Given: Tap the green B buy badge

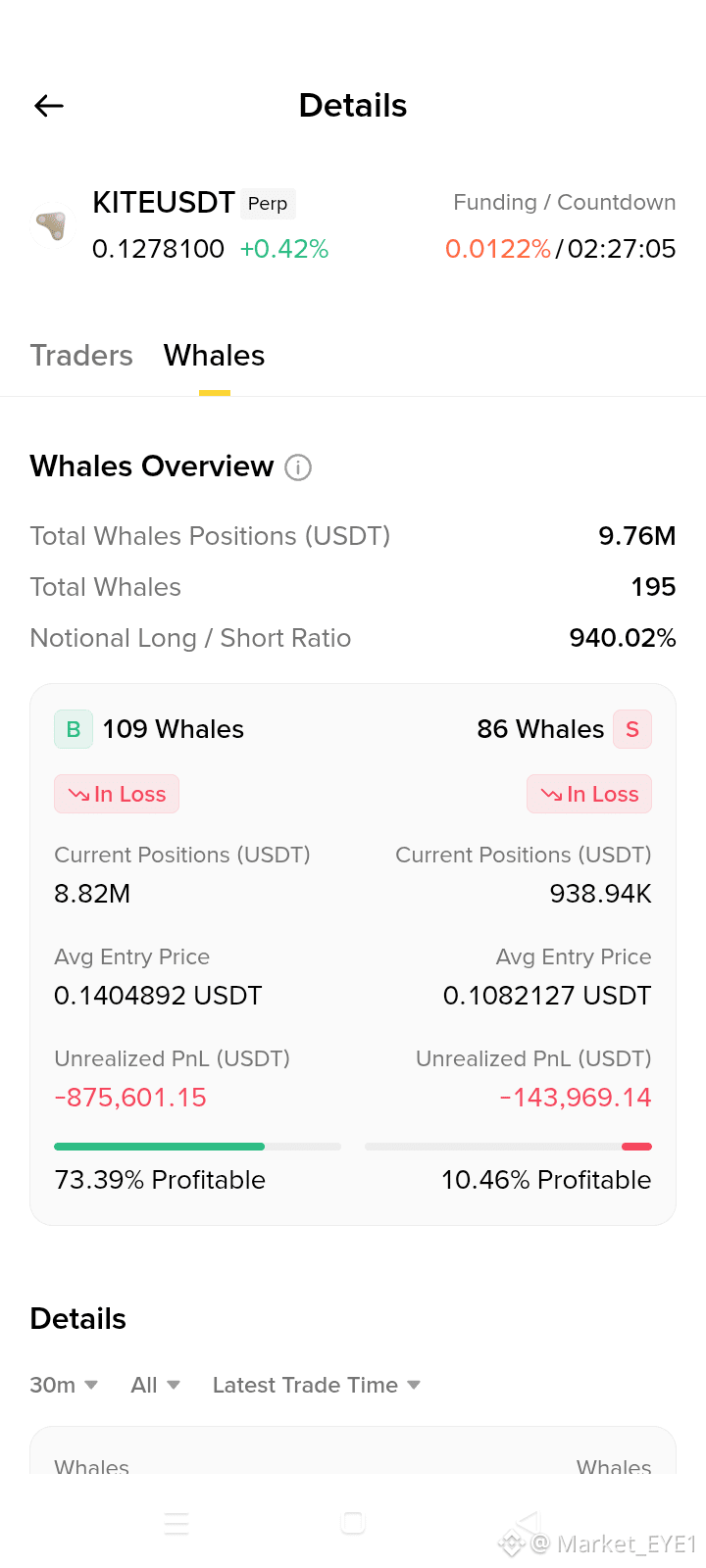Looking at the screenshot, I should tap(74, 729).
